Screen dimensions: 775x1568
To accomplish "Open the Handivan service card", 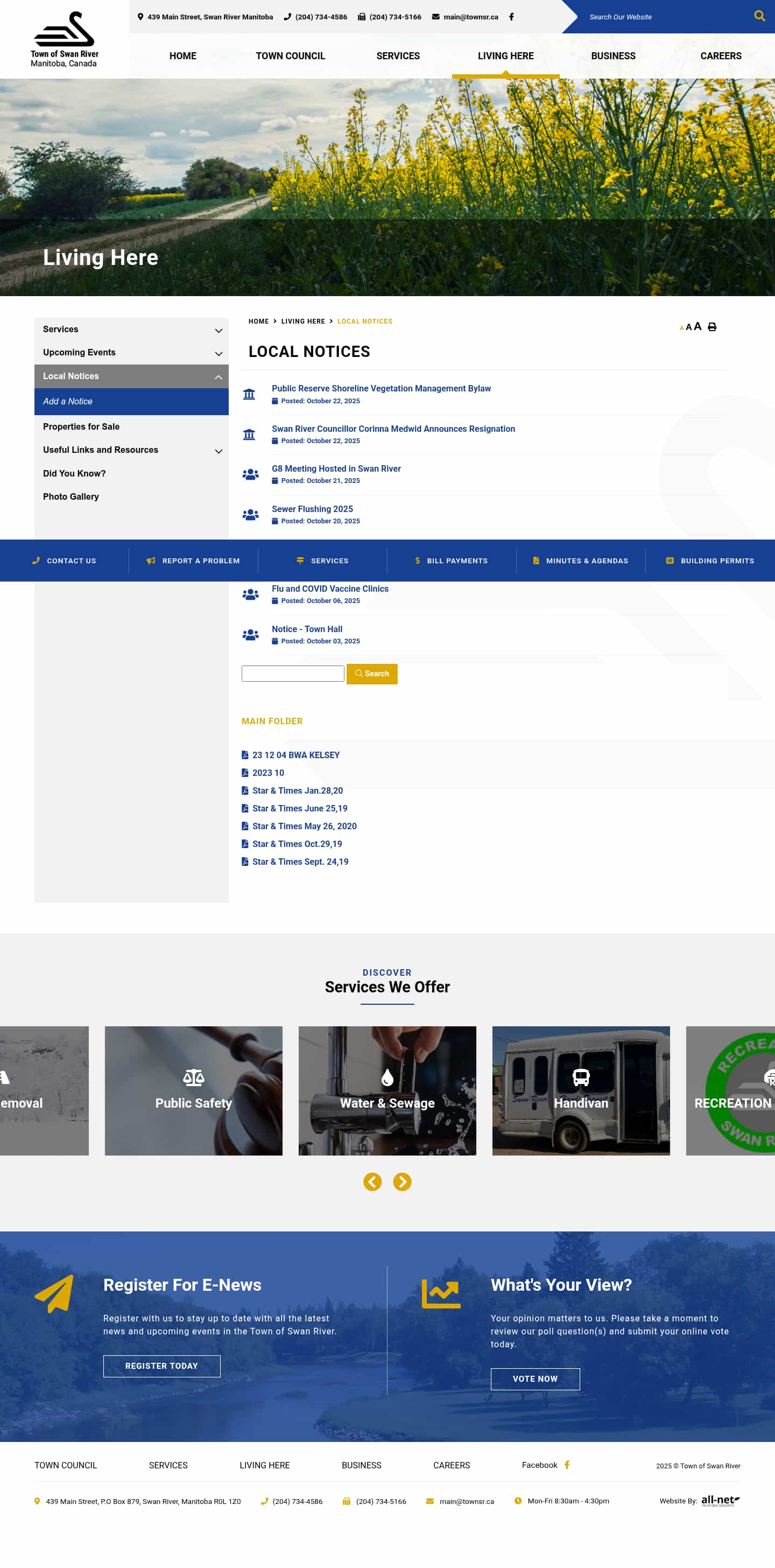I will 581,1091.
